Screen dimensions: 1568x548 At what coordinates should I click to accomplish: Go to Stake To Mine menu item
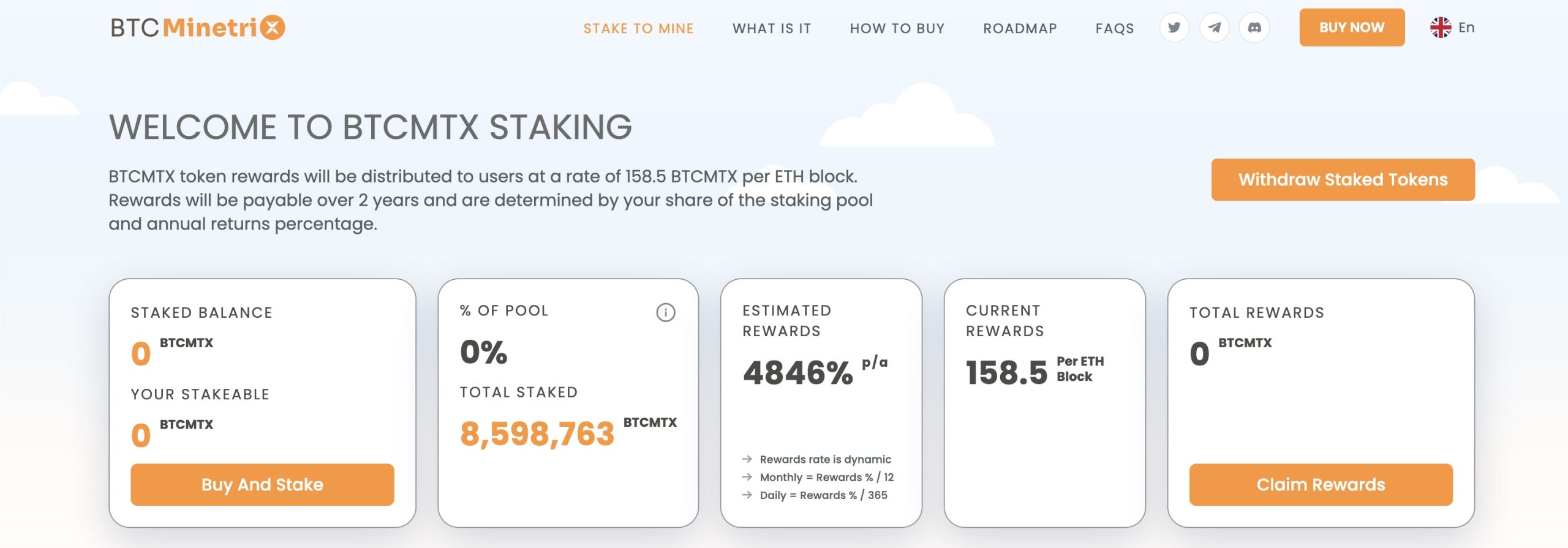tap(638, 28)
